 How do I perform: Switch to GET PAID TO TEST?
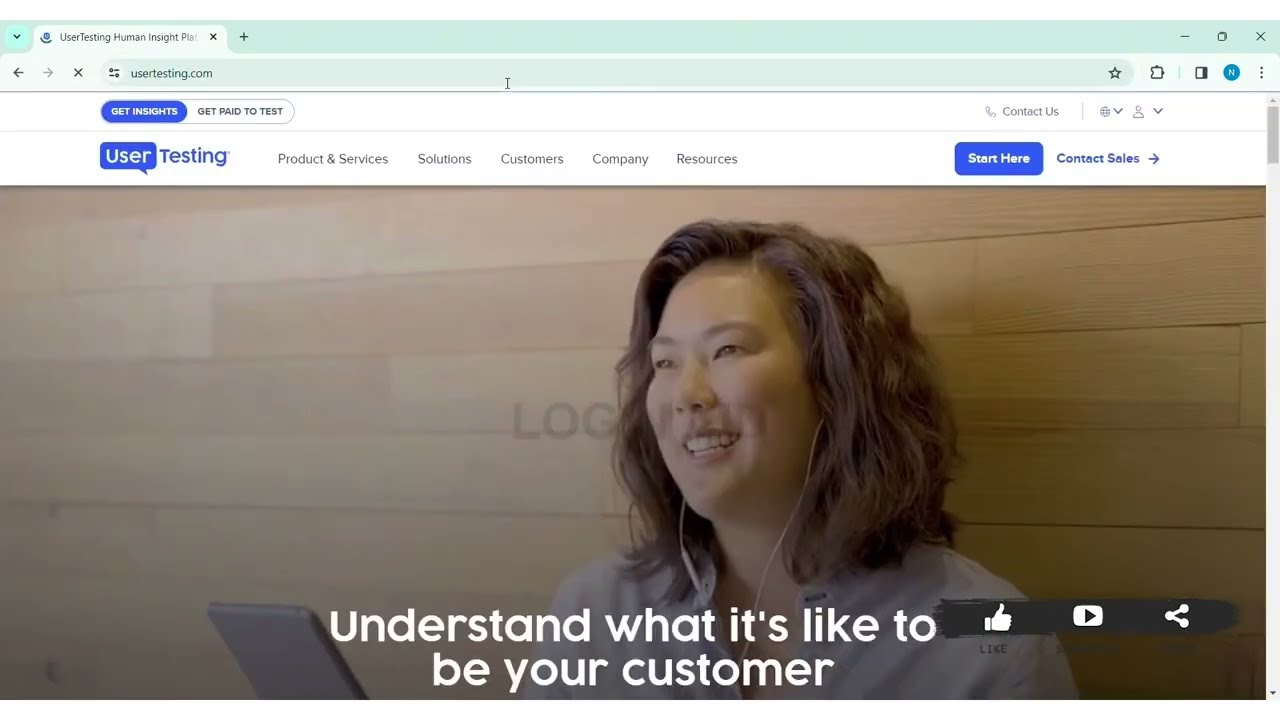point(240,111)
